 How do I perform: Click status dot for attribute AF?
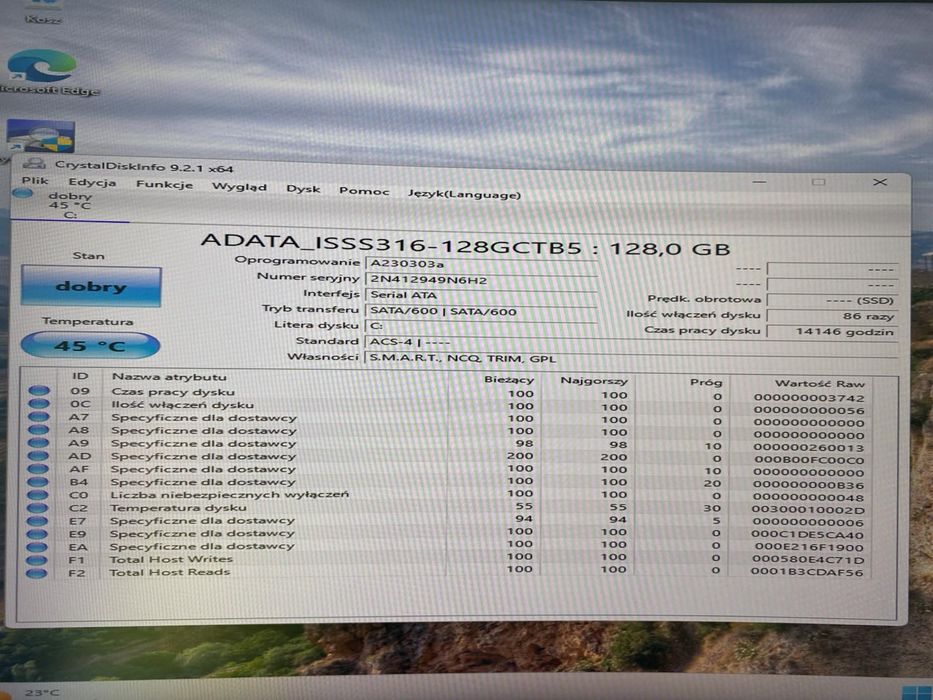pos(38,468)
